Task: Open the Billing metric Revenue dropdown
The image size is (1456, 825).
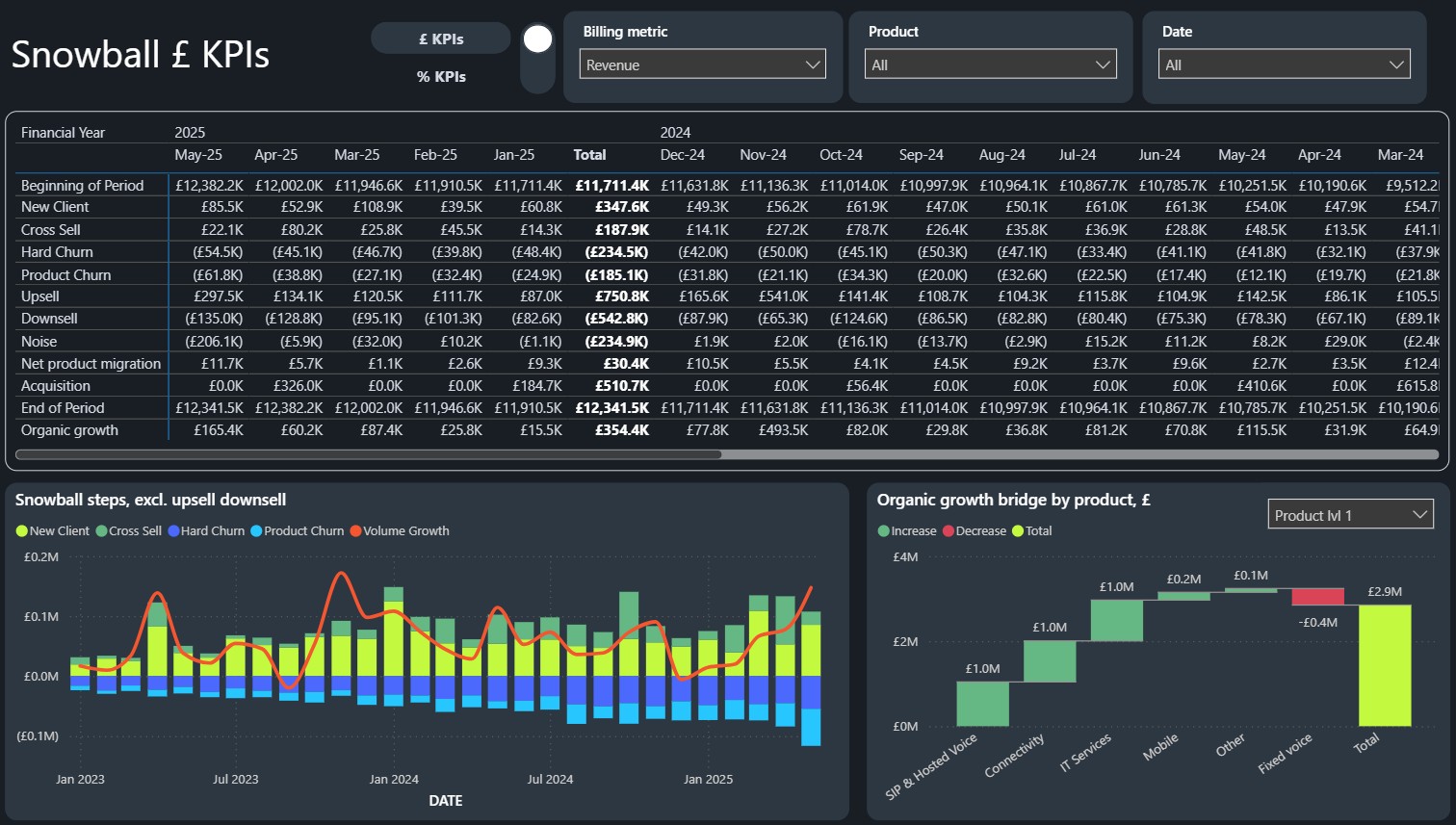Action: click(703, 64)
